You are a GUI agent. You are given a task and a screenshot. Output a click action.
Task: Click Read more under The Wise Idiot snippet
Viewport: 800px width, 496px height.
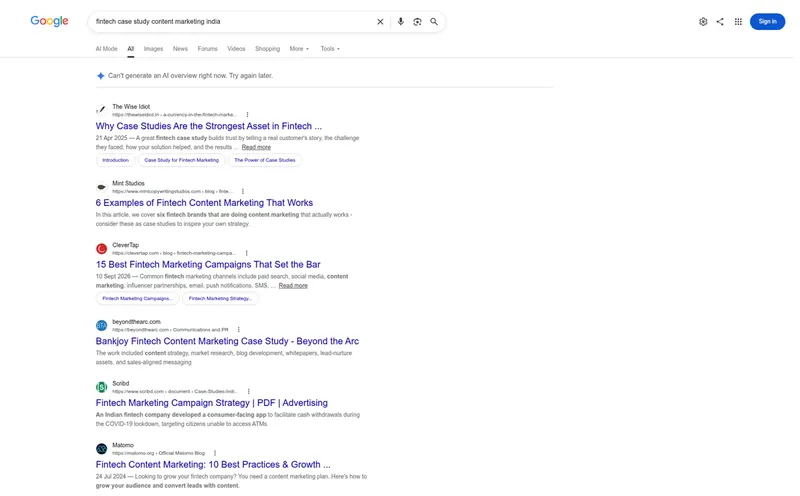pos(256,147)
